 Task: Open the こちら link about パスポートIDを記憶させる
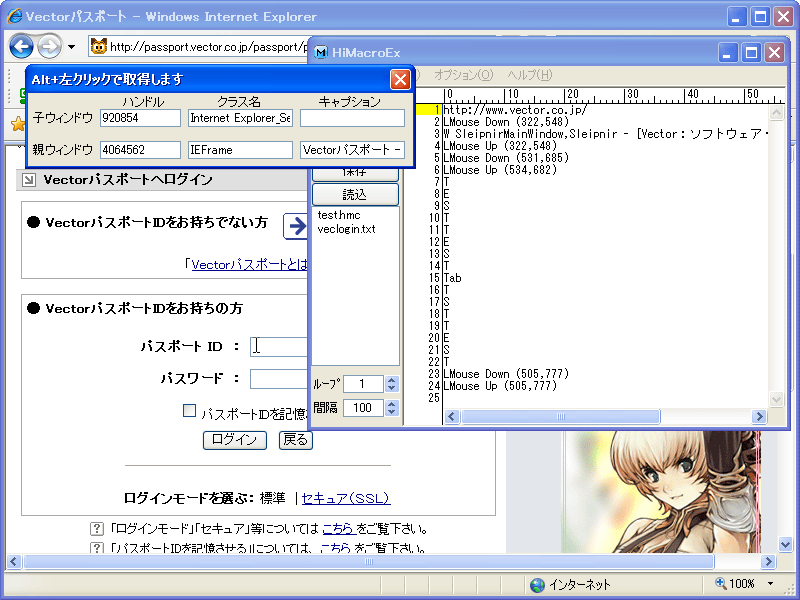[335, 548]
